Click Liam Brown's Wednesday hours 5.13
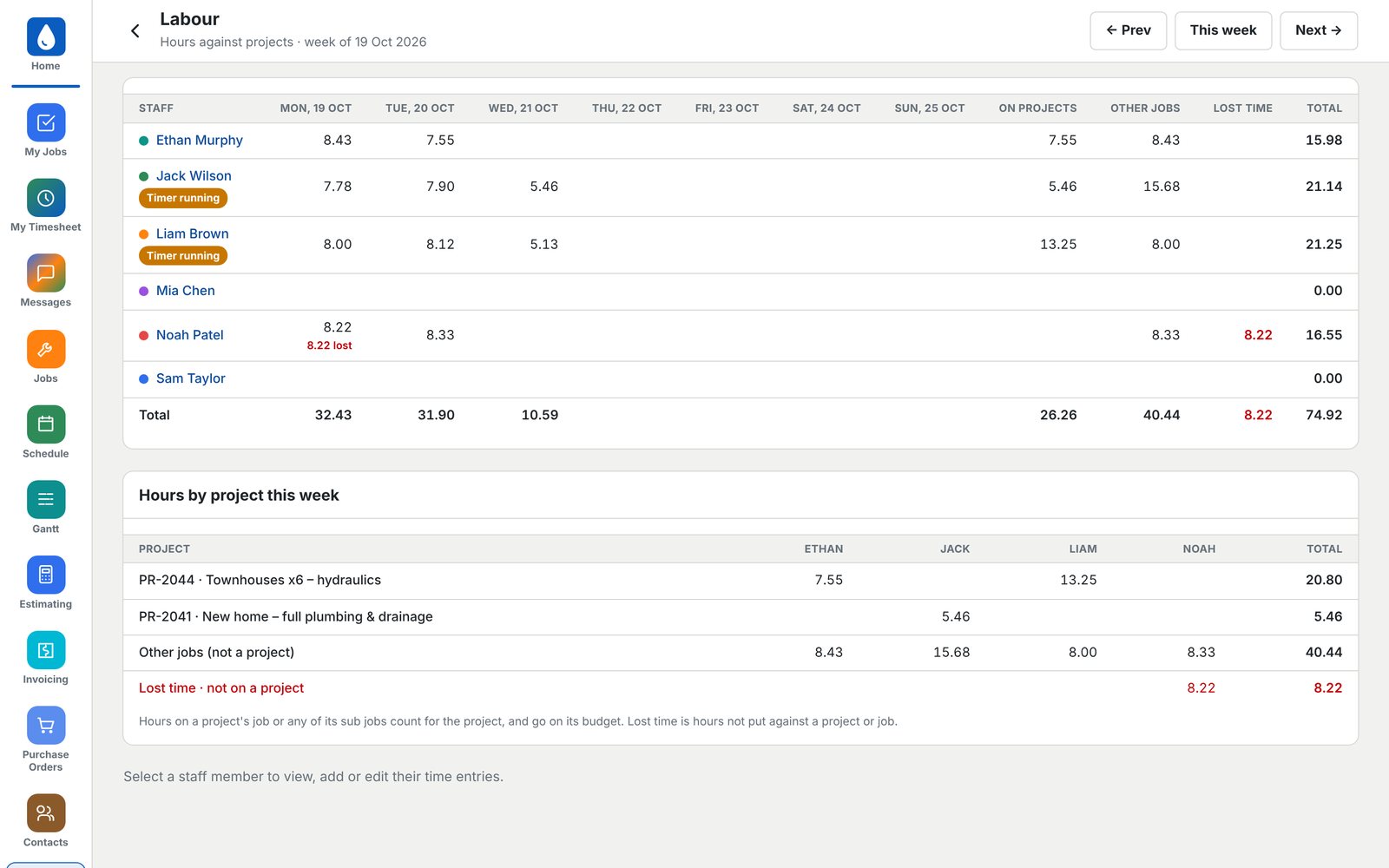 (x=544, y=245)
